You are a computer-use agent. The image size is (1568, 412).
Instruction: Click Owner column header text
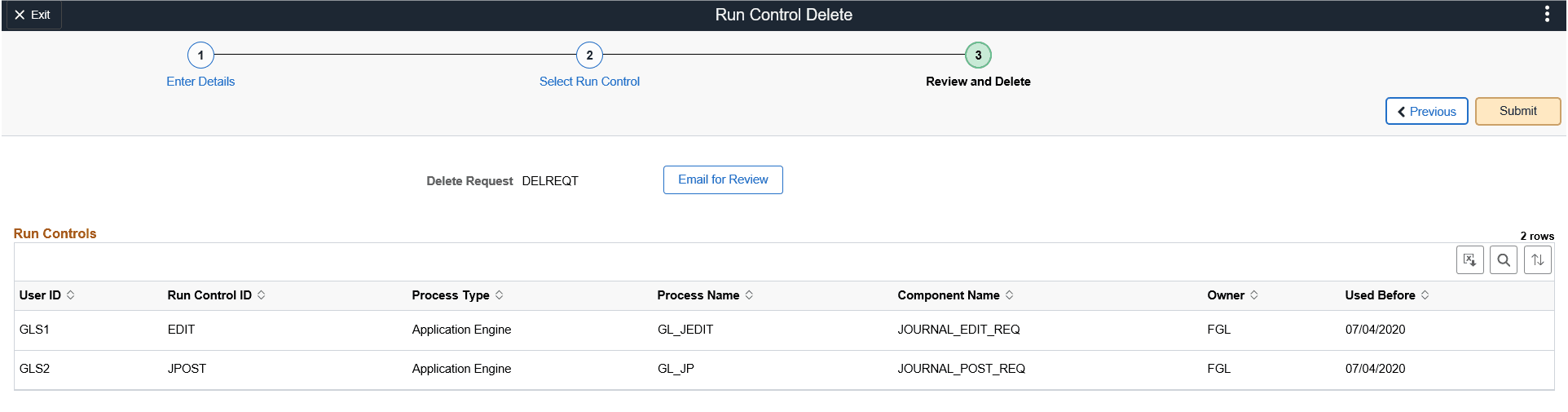(1226, 295)
